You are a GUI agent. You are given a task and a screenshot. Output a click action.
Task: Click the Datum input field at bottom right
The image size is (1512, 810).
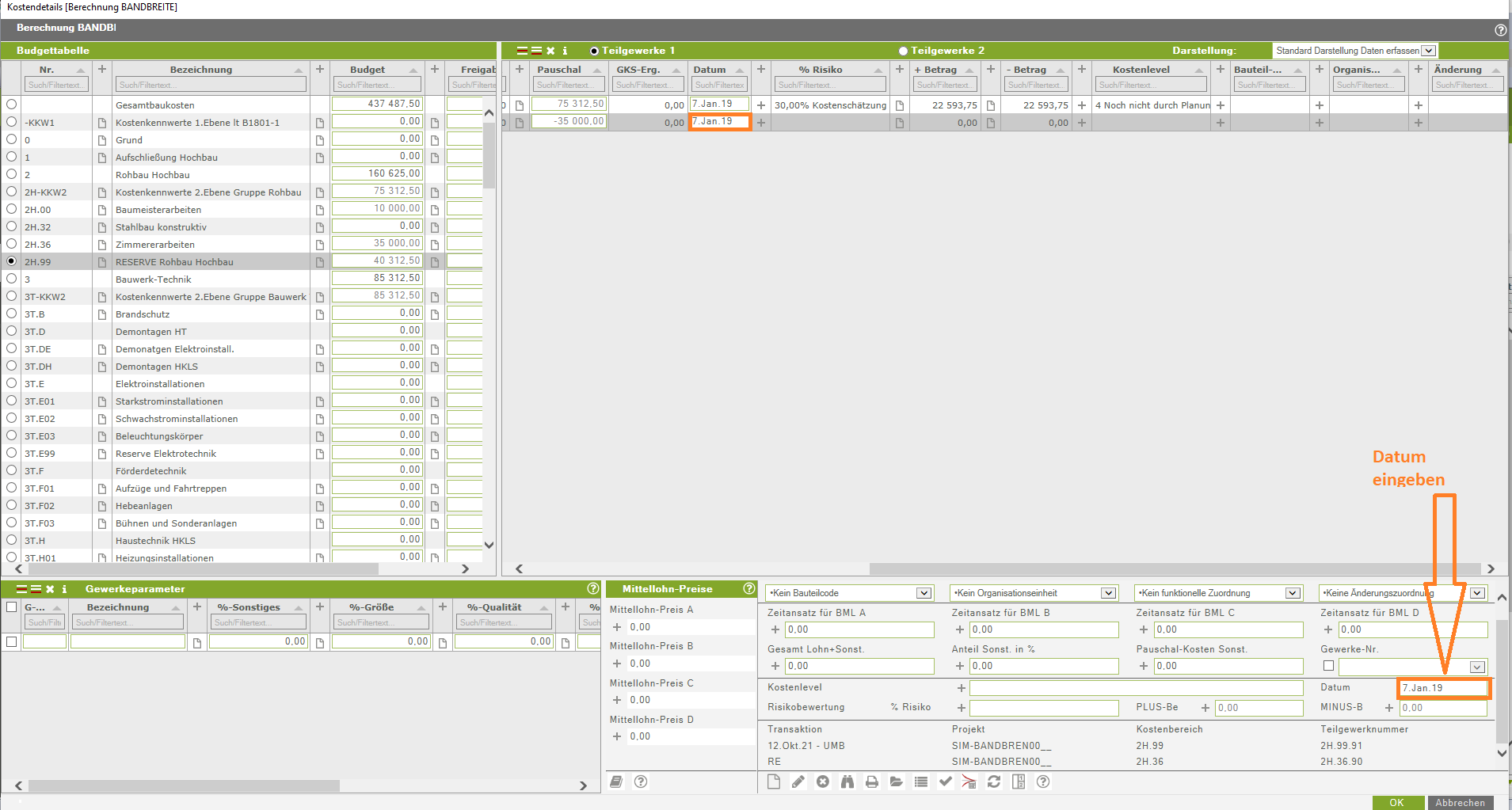point(1442,688)
